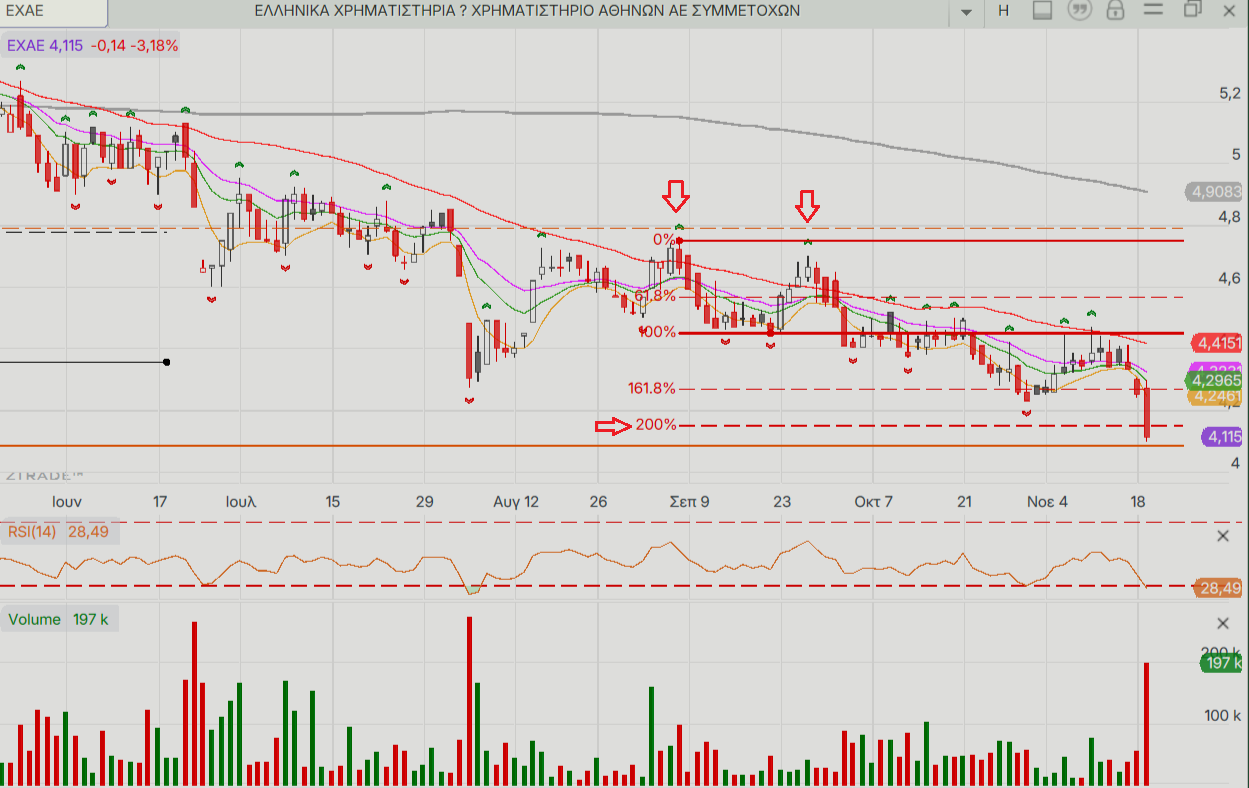Click the Οκτ 7 date on time axis
The width and height of the screenshot is (1249, 788).
pos(873,501)
